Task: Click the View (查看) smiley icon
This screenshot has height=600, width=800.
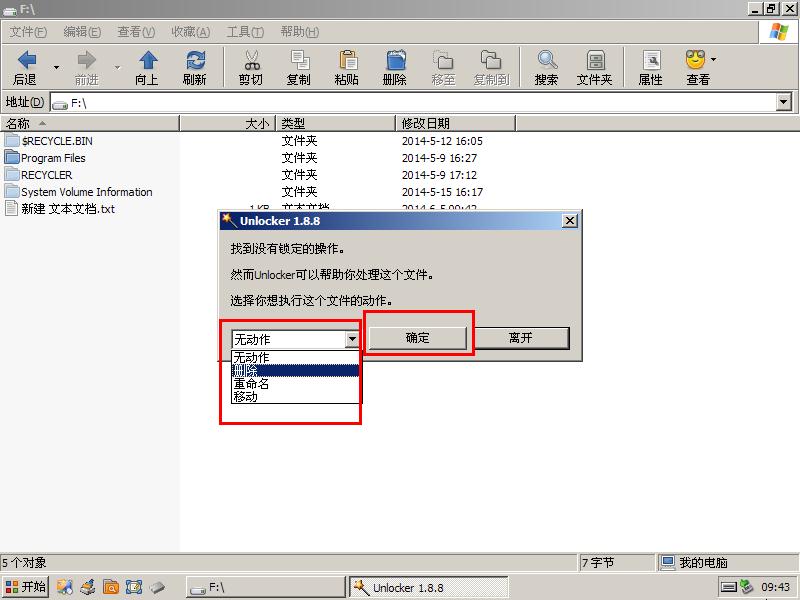Action: tap(696, 60)
